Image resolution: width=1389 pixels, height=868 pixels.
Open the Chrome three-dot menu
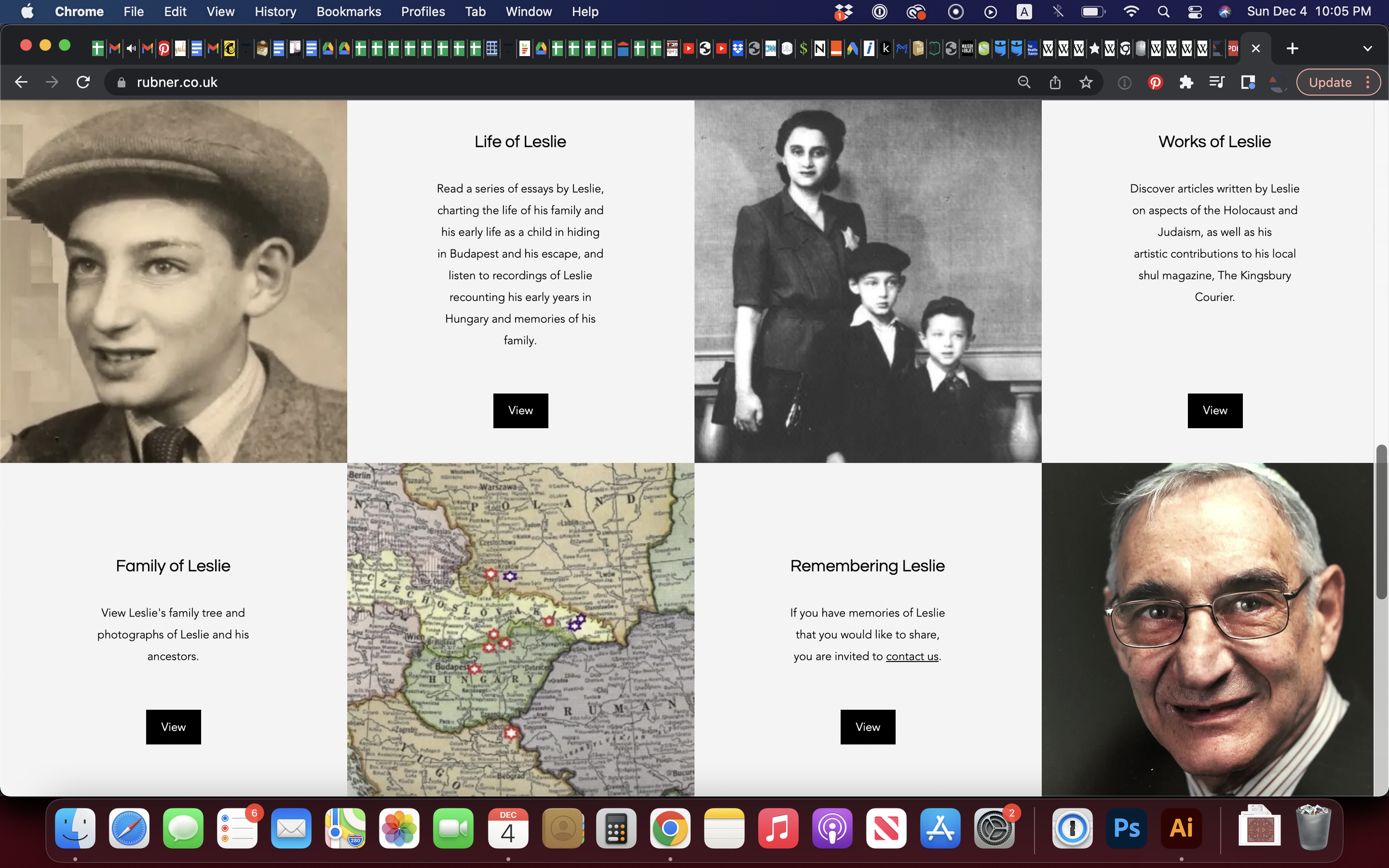pyautogui.click(x=1368, y=82)
